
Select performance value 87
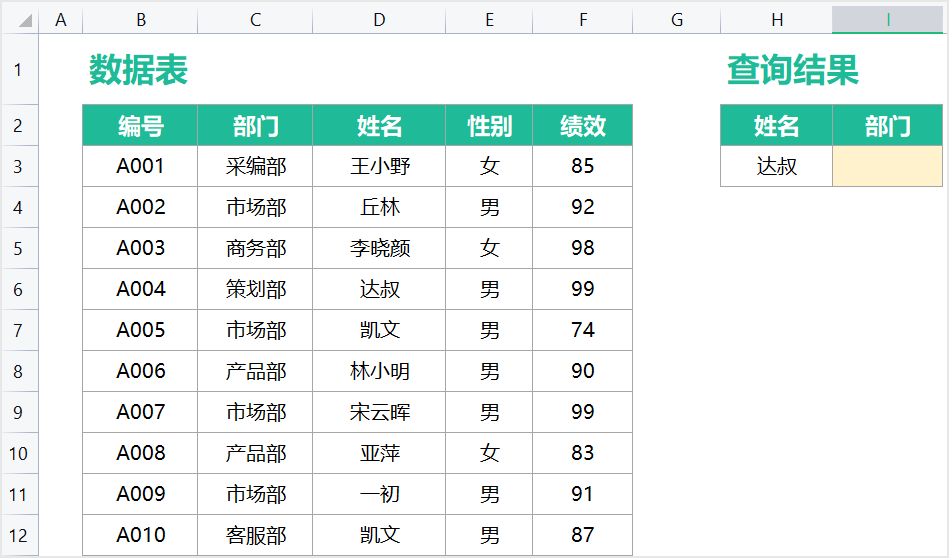coord(583,535)
